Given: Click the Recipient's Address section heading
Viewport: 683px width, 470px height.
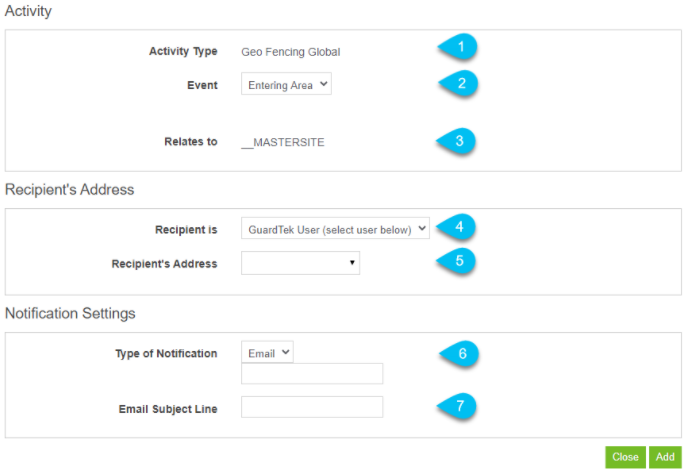Looking at the screenshot, I should [70, 190].
